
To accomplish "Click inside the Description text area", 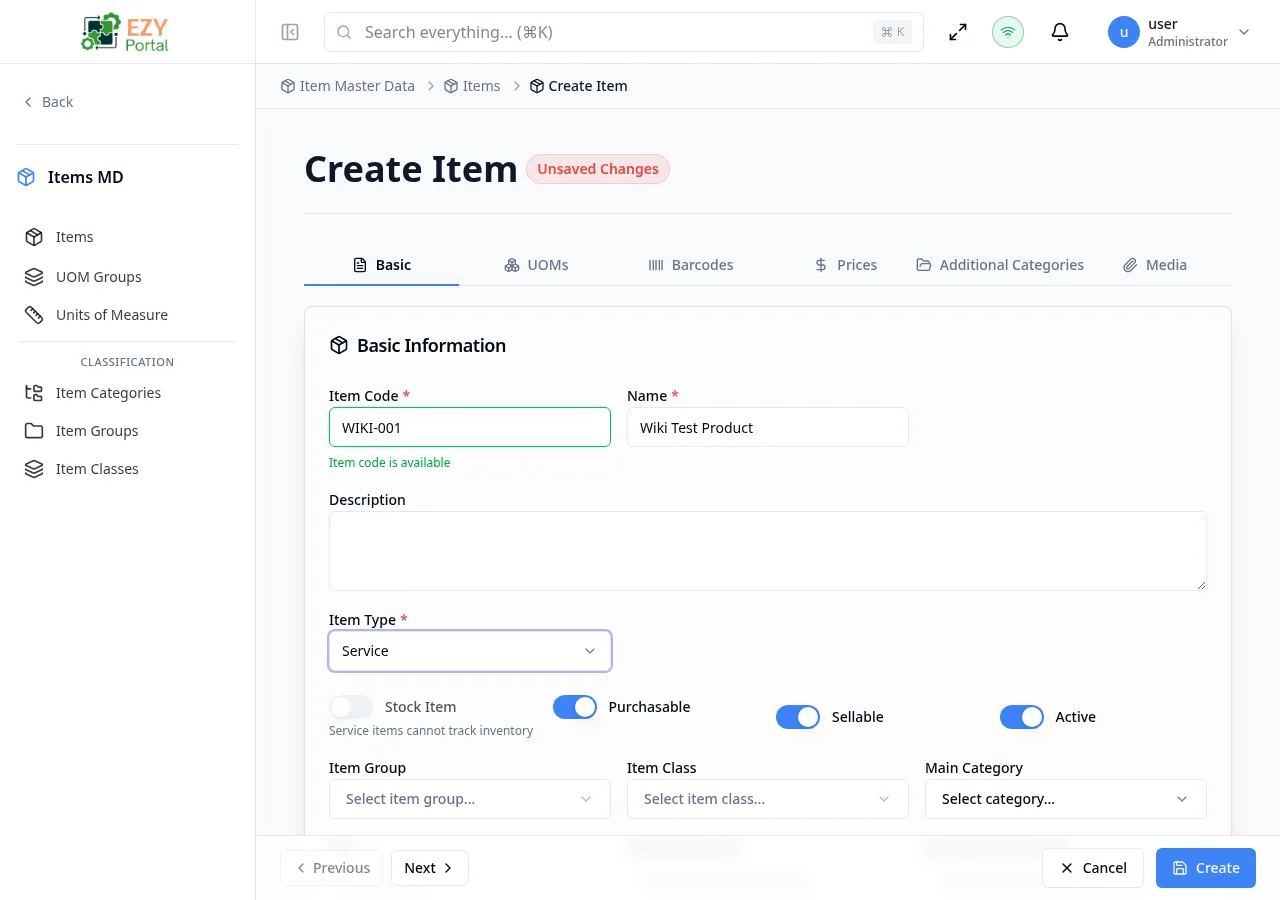I will [767, 550].
